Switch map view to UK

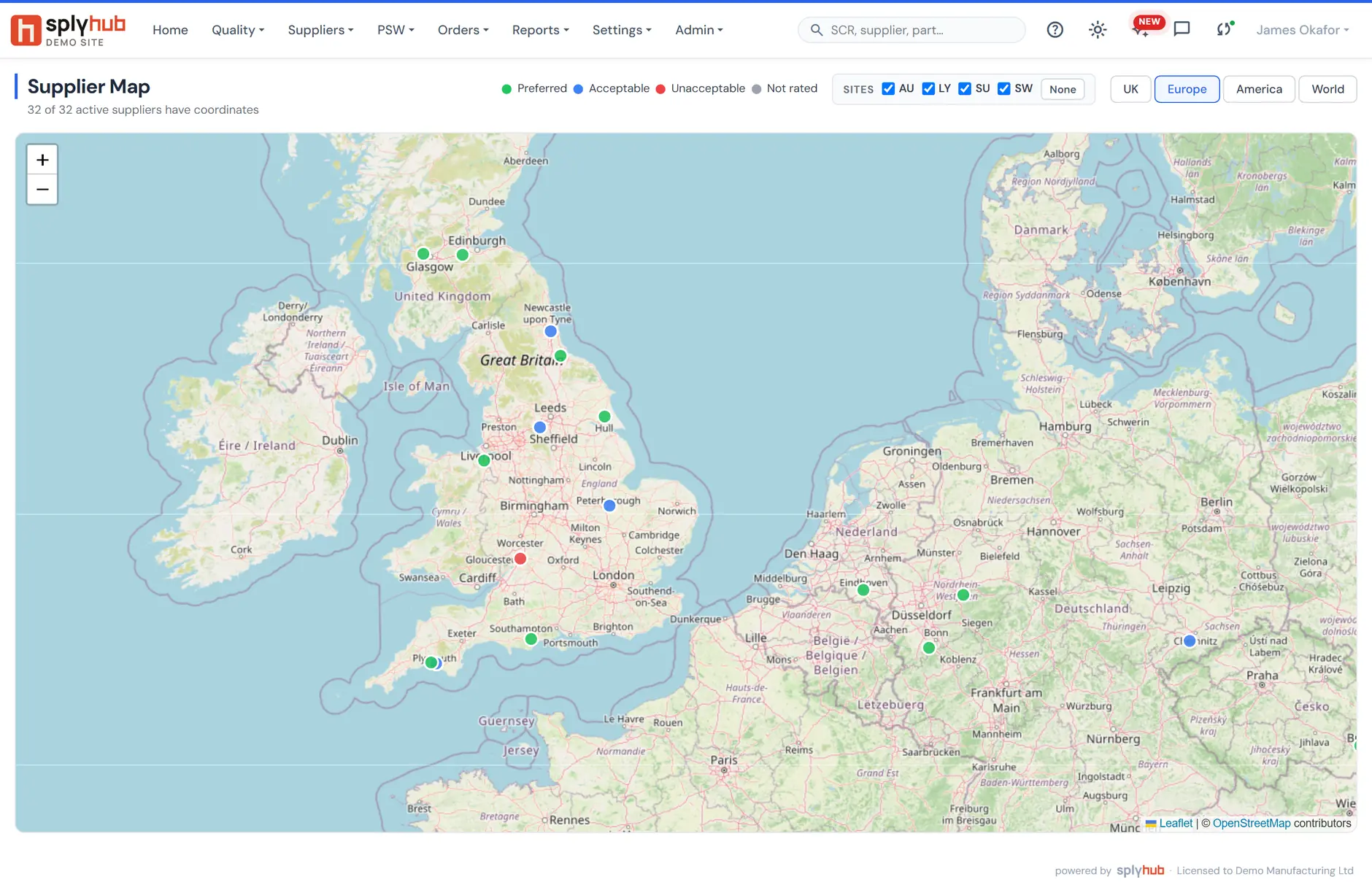[1130, 89]
